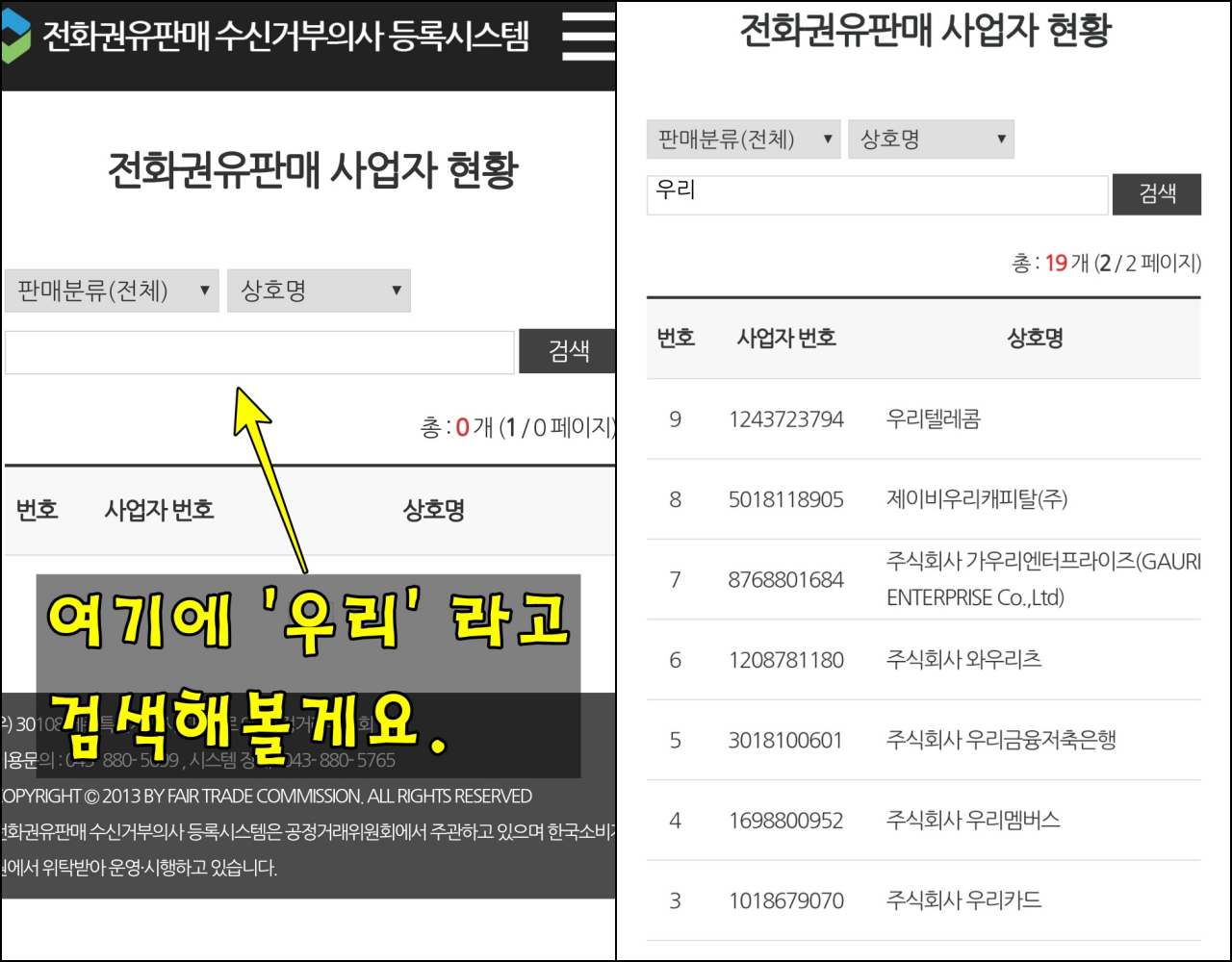This screenshot has height=962, width=1232.
Task: Open the 판매분류(전체) dropdown in the right panel
Action: pyautogui.click(x=743, y=139)
